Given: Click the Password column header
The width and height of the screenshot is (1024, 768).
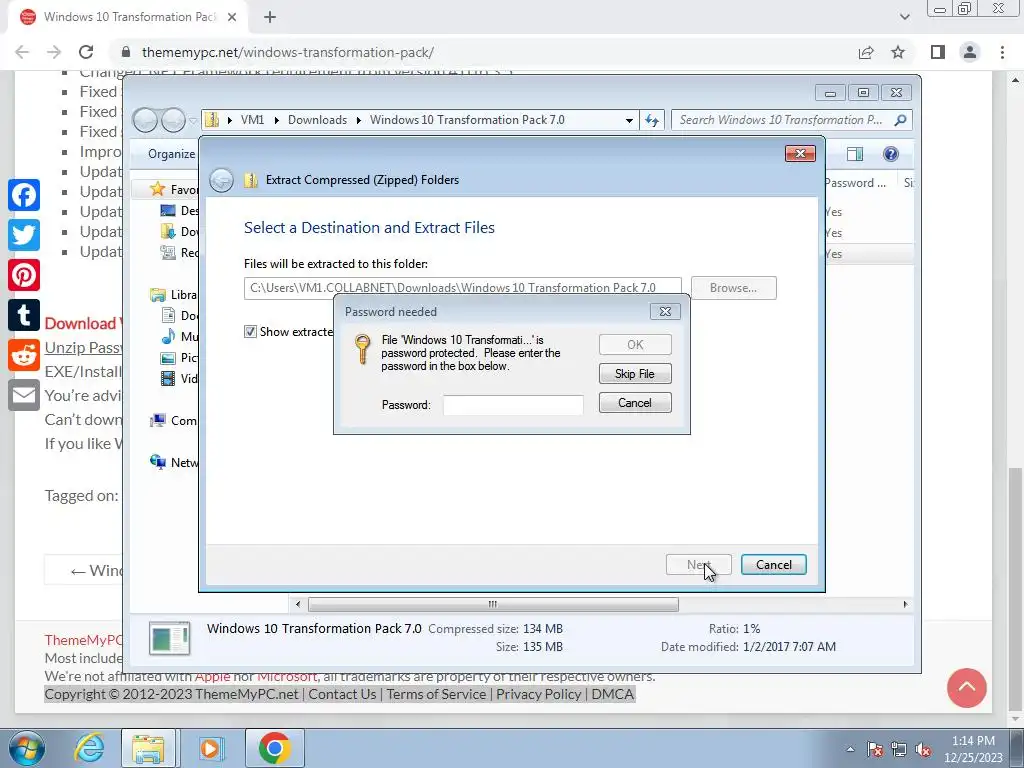Looking at the screenshot, I should [x=855, y=183].
